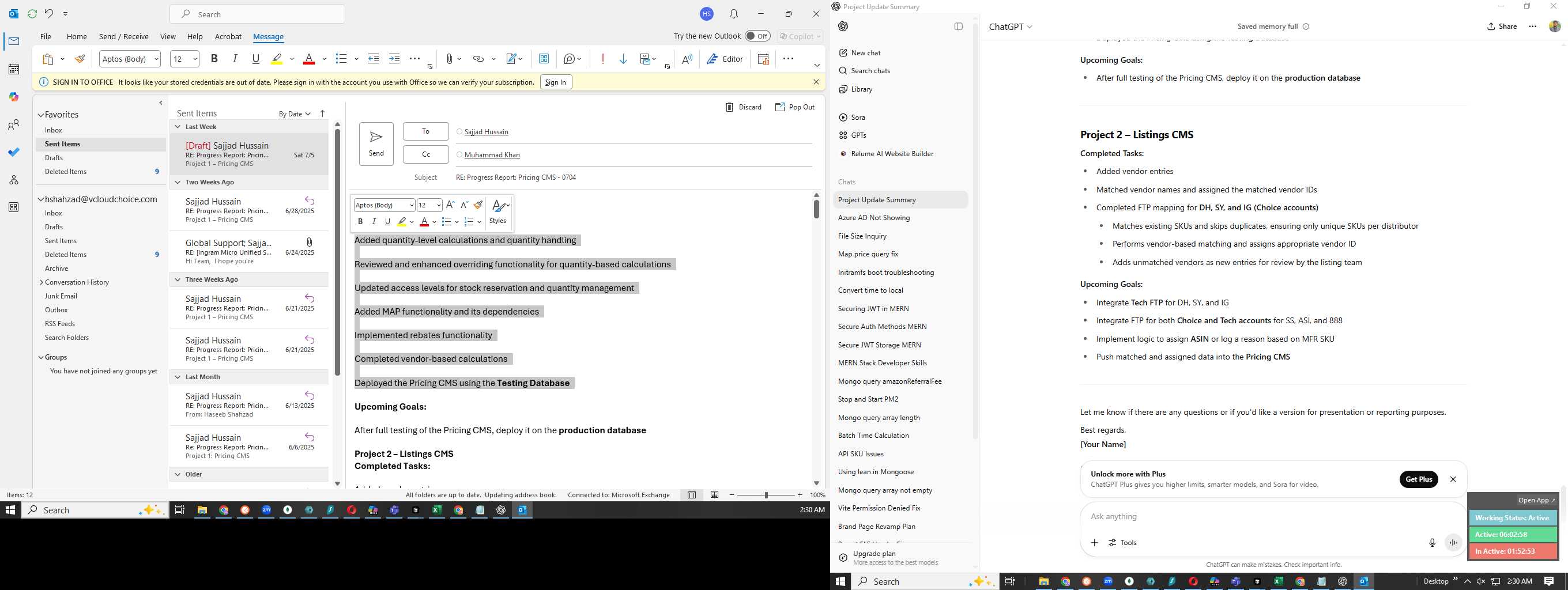This screenshot has height=590, width=1568.
Task: Reverse the sort order arrow in Sent Items
Action: click(323, 114)
